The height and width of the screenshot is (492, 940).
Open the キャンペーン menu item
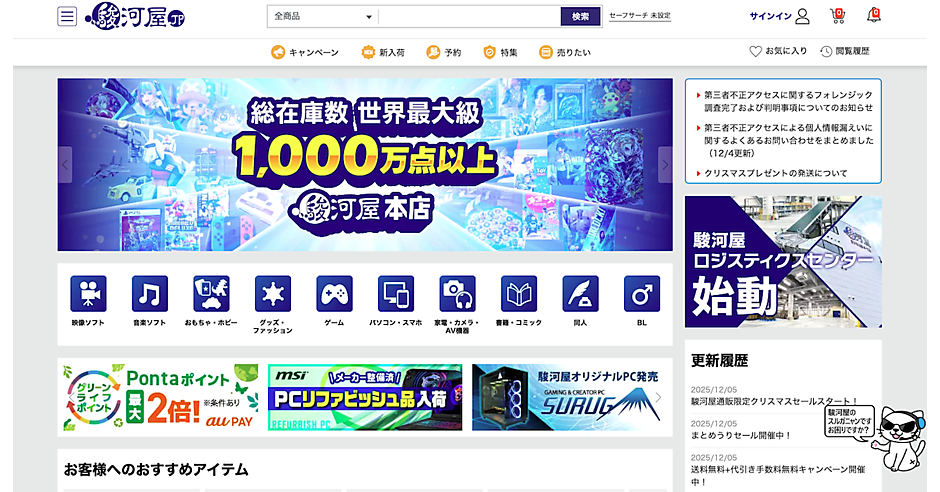tap(305, 53)
